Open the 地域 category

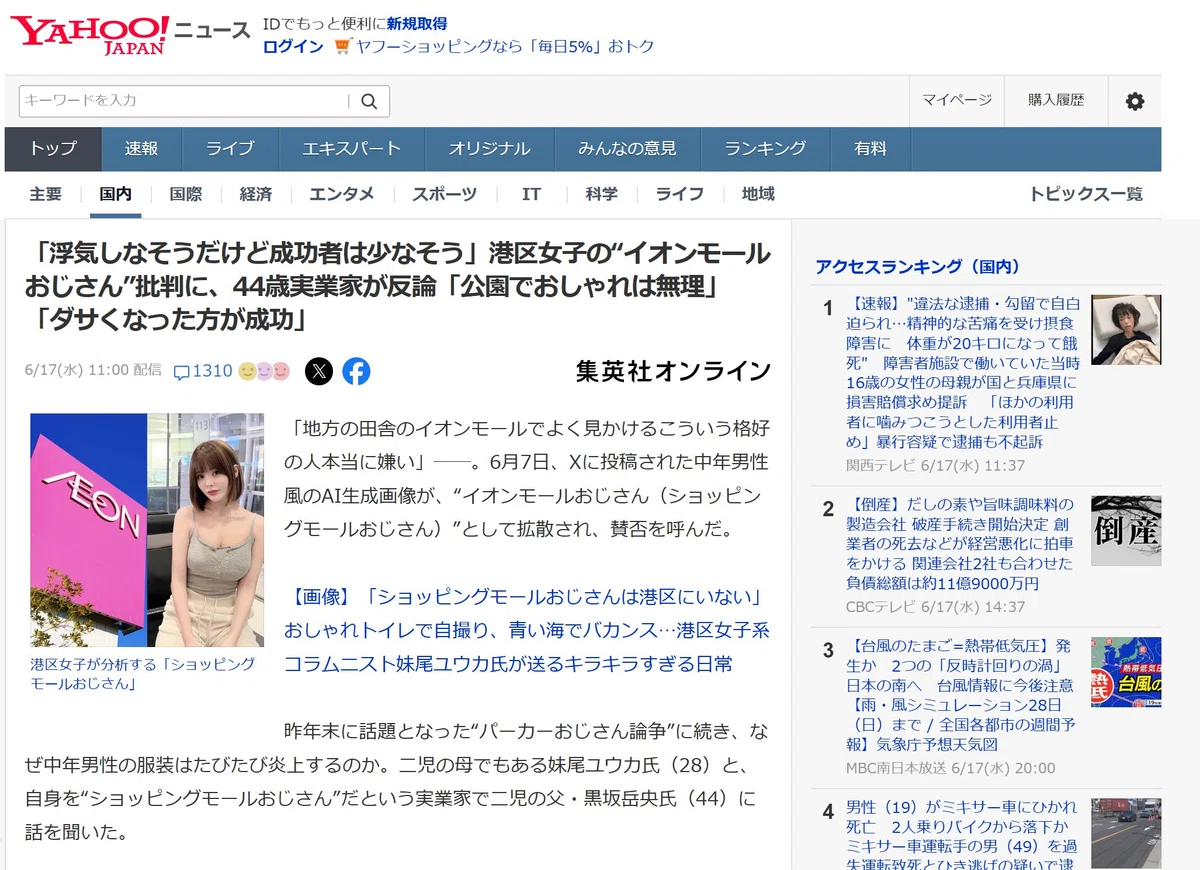click(758, 194)
